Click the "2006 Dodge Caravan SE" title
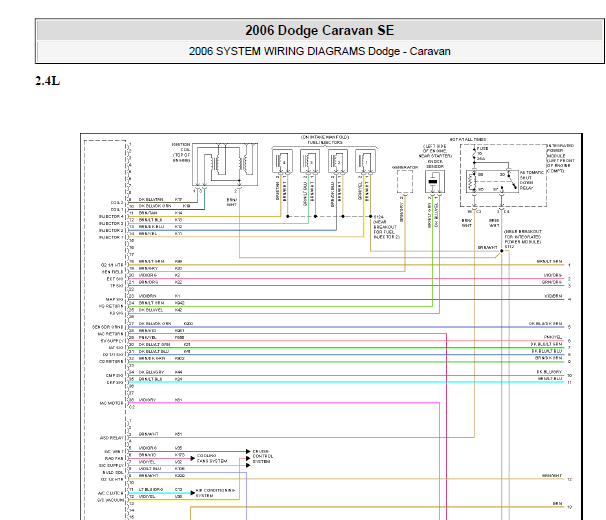The image size is (606, 520). (320, 30)
